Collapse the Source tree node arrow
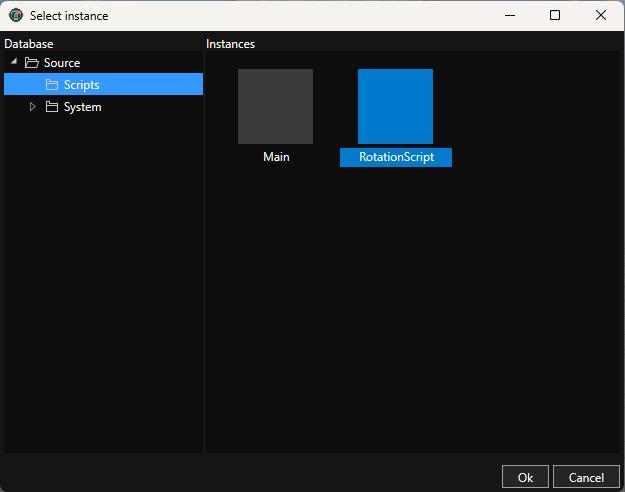Viewport: 625px width, 492px height. (14, 61)
